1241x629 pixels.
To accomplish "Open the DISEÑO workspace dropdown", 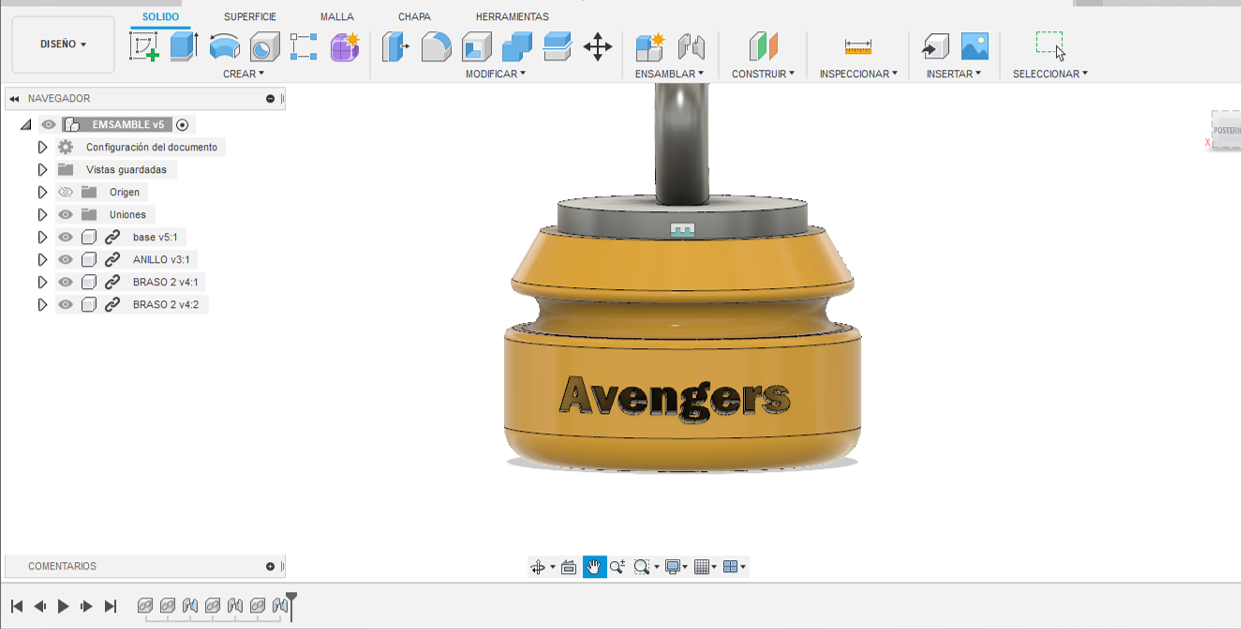I will pyautogui.click(x=63, y=45).
